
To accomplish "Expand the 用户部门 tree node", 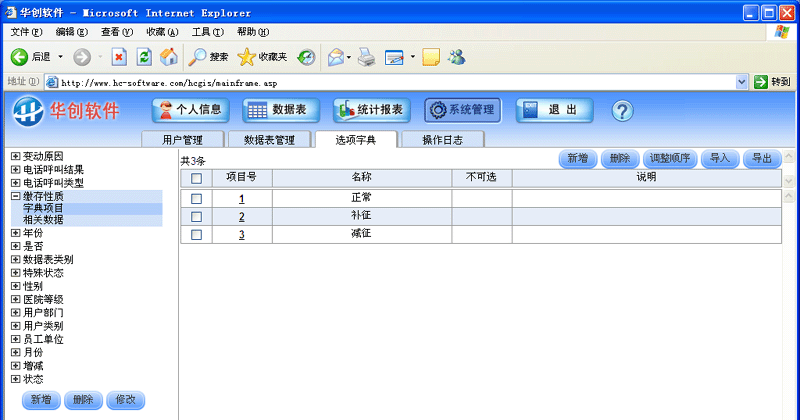I will [x=16, y=312].
